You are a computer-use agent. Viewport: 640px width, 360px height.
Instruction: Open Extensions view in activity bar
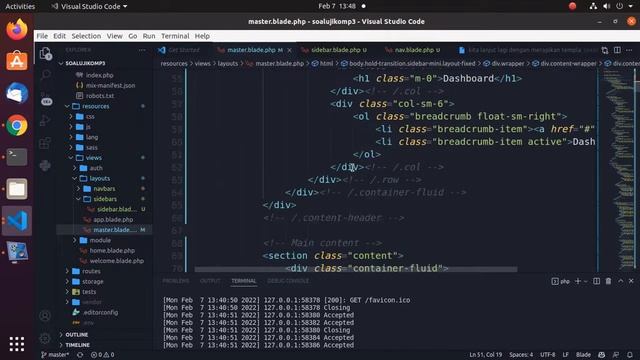(x=45, y=143)
